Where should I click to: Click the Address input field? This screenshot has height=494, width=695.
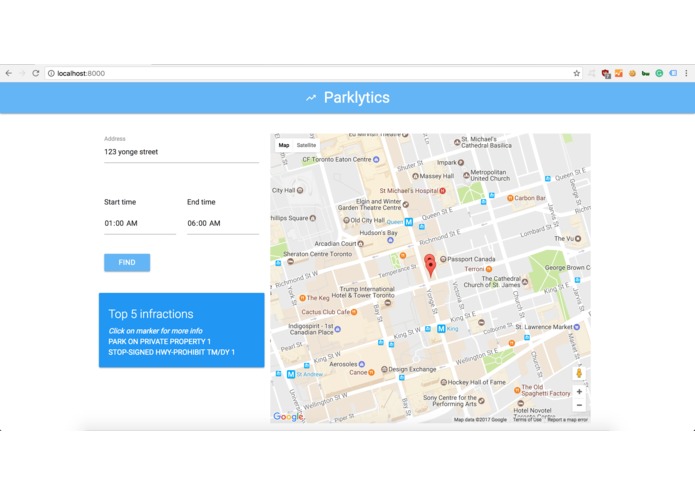181,152
